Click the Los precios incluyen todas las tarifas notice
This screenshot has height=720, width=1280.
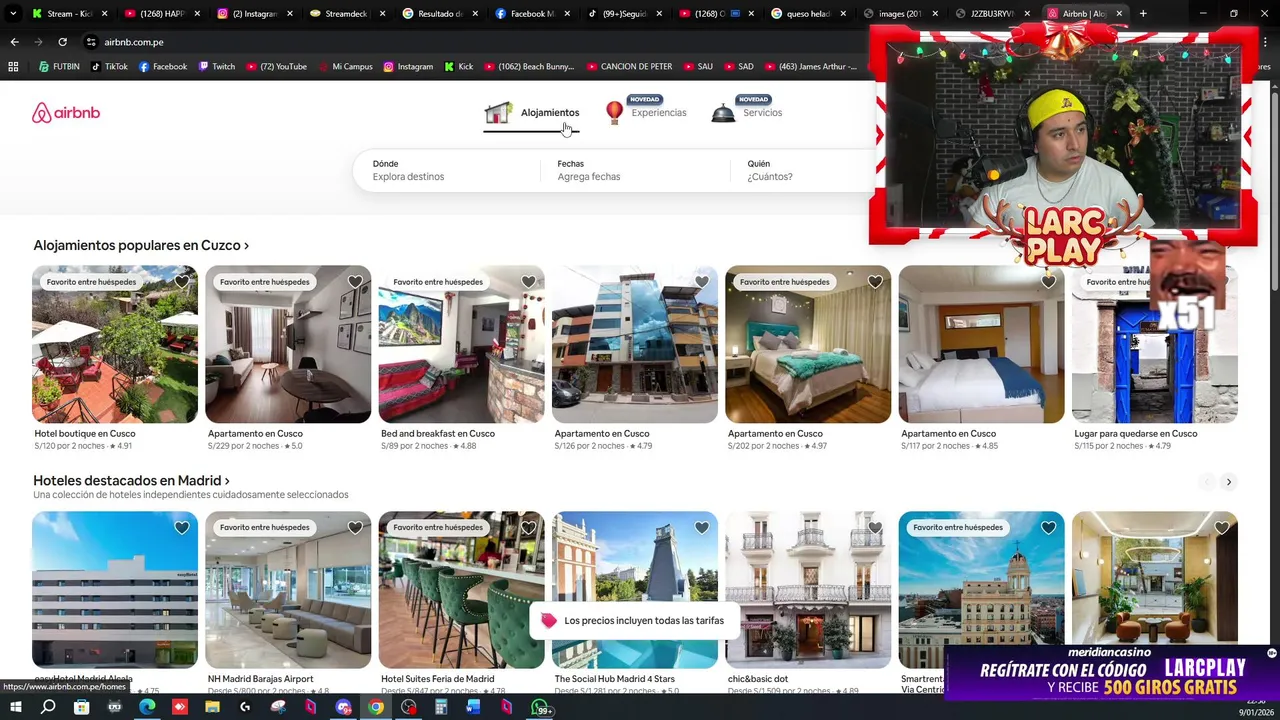tap(633, 621)
